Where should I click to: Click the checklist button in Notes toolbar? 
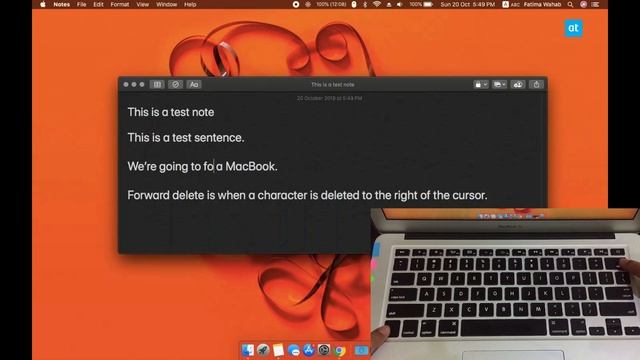[x=176, y=84]
